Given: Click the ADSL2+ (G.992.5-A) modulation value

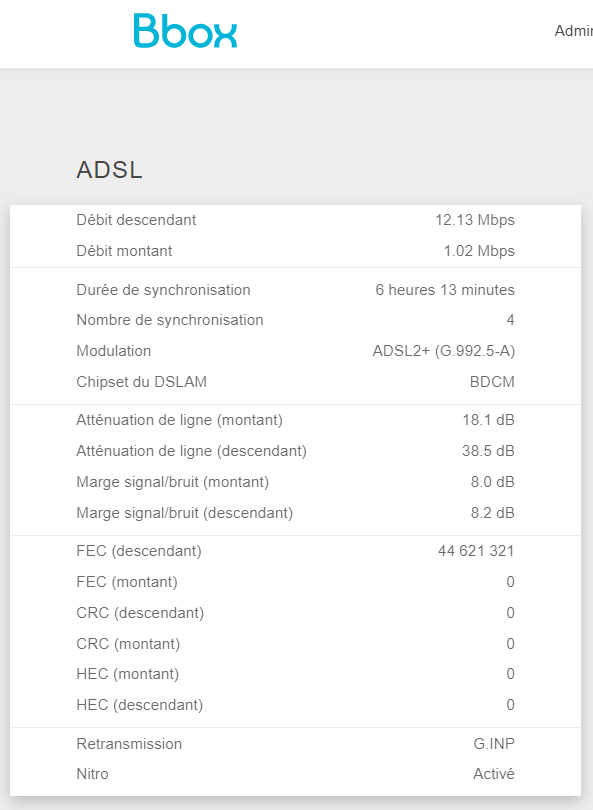Looking at the screenshot, I should [x=444, y=351].
